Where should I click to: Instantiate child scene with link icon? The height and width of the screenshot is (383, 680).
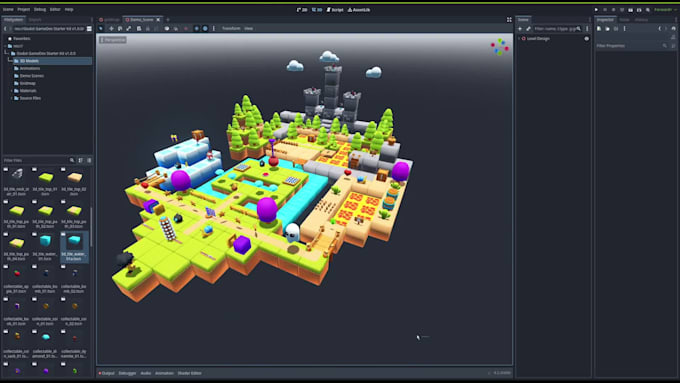[x=528, y=29]
